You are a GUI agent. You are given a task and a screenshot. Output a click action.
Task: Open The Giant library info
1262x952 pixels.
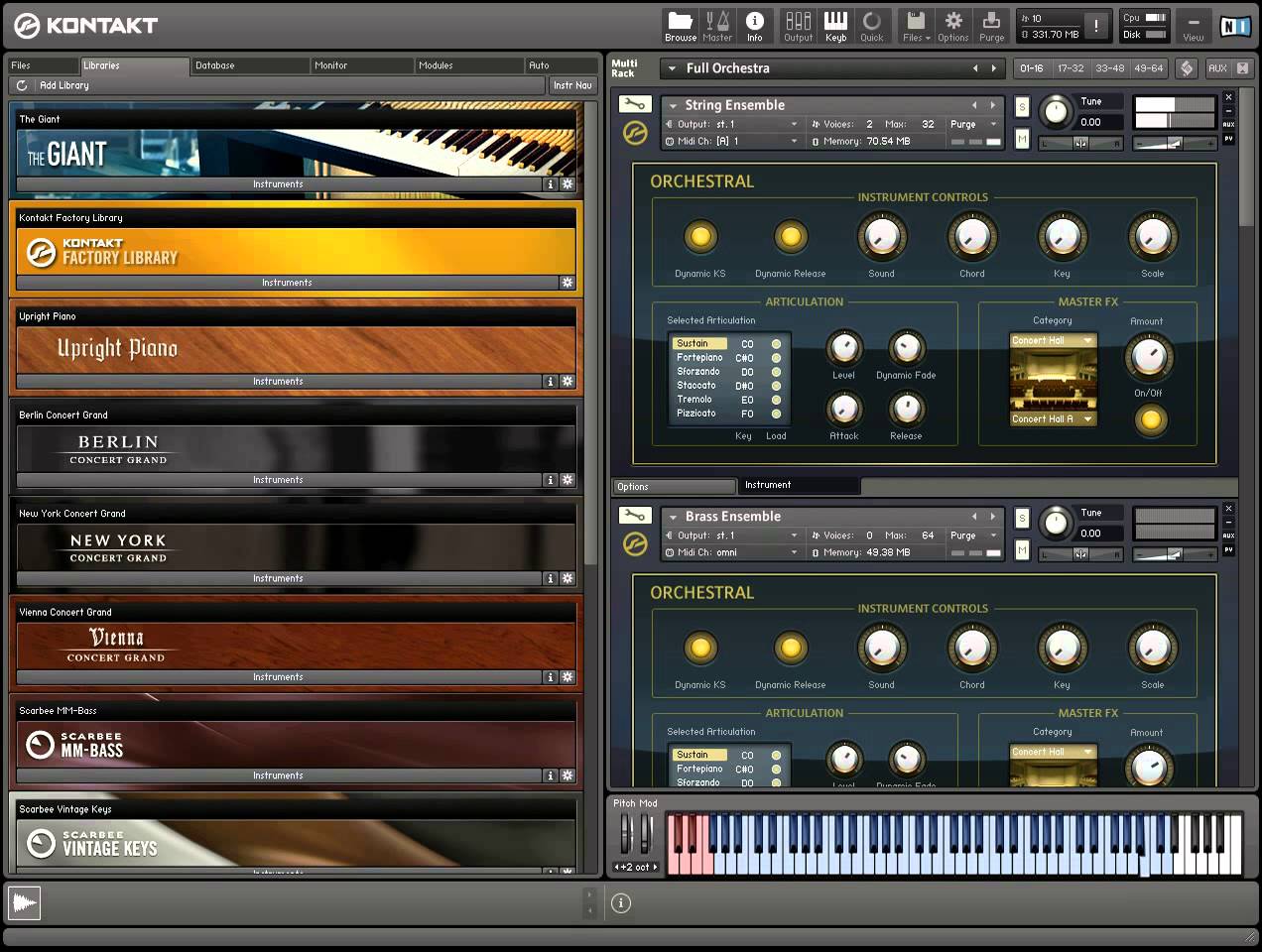pos(551,184)
